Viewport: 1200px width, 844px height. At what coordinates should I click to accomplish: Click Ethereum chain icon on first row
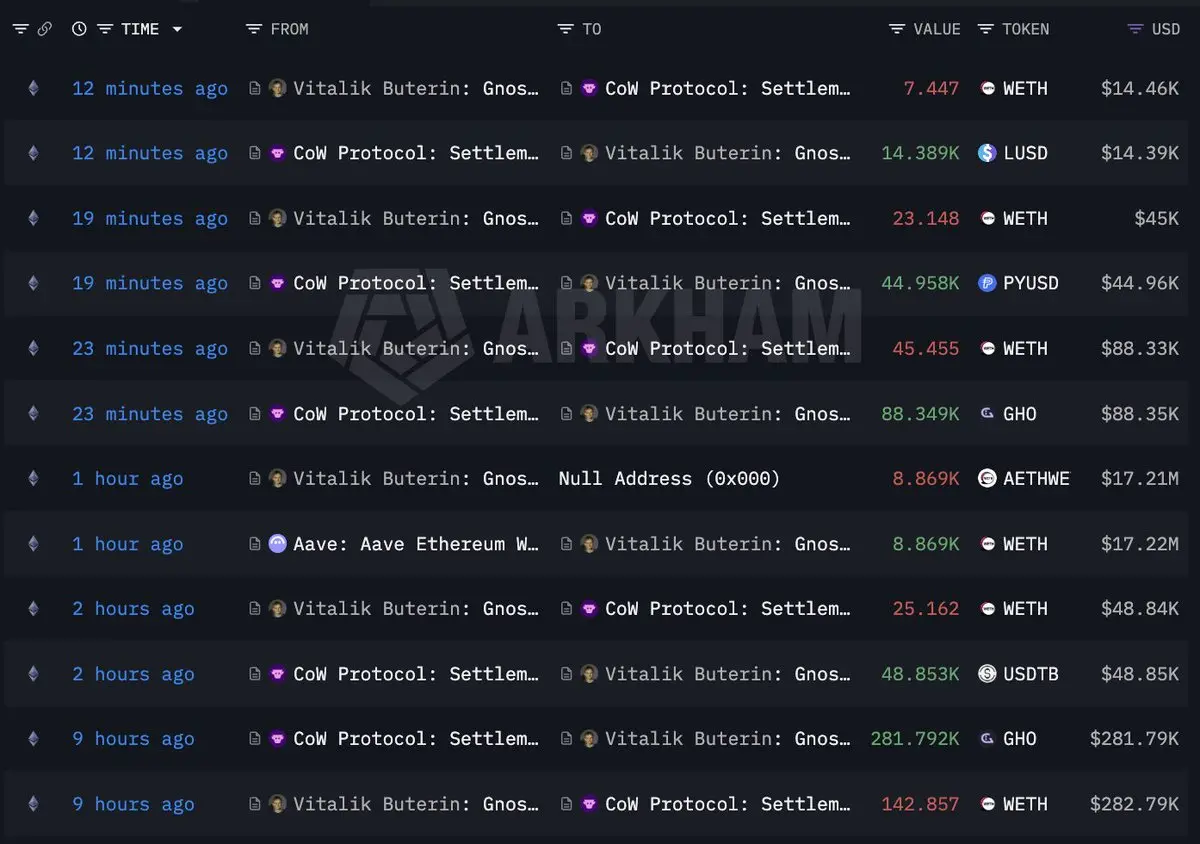click(x=33, y=88)
